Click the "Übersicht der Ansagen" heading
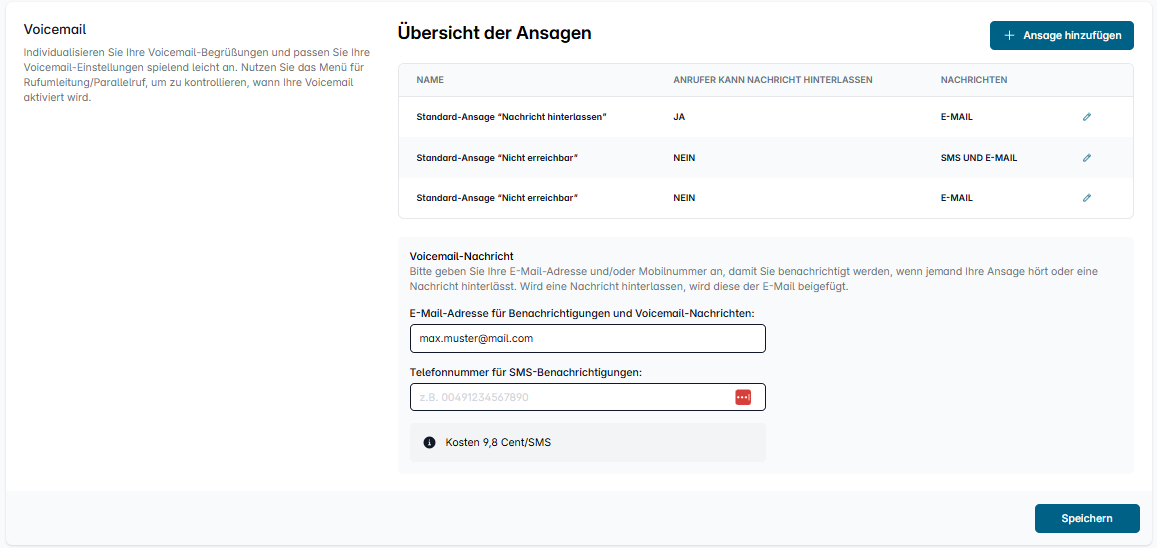 (494, 33)
